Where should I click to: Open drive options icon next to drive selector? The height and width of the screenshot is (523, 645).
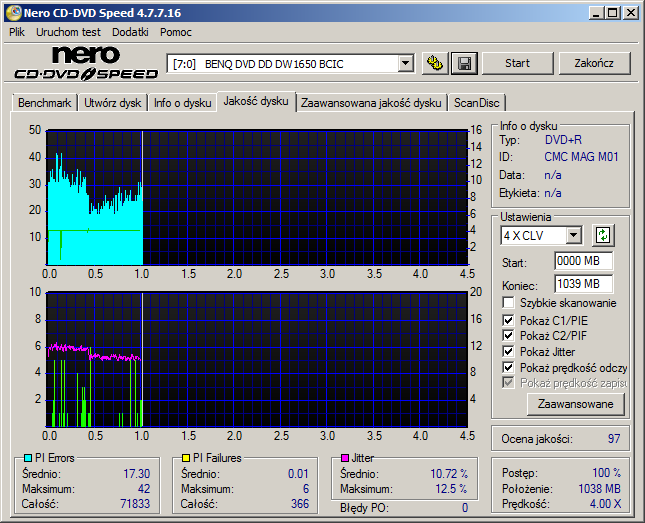tap(435, 63)
